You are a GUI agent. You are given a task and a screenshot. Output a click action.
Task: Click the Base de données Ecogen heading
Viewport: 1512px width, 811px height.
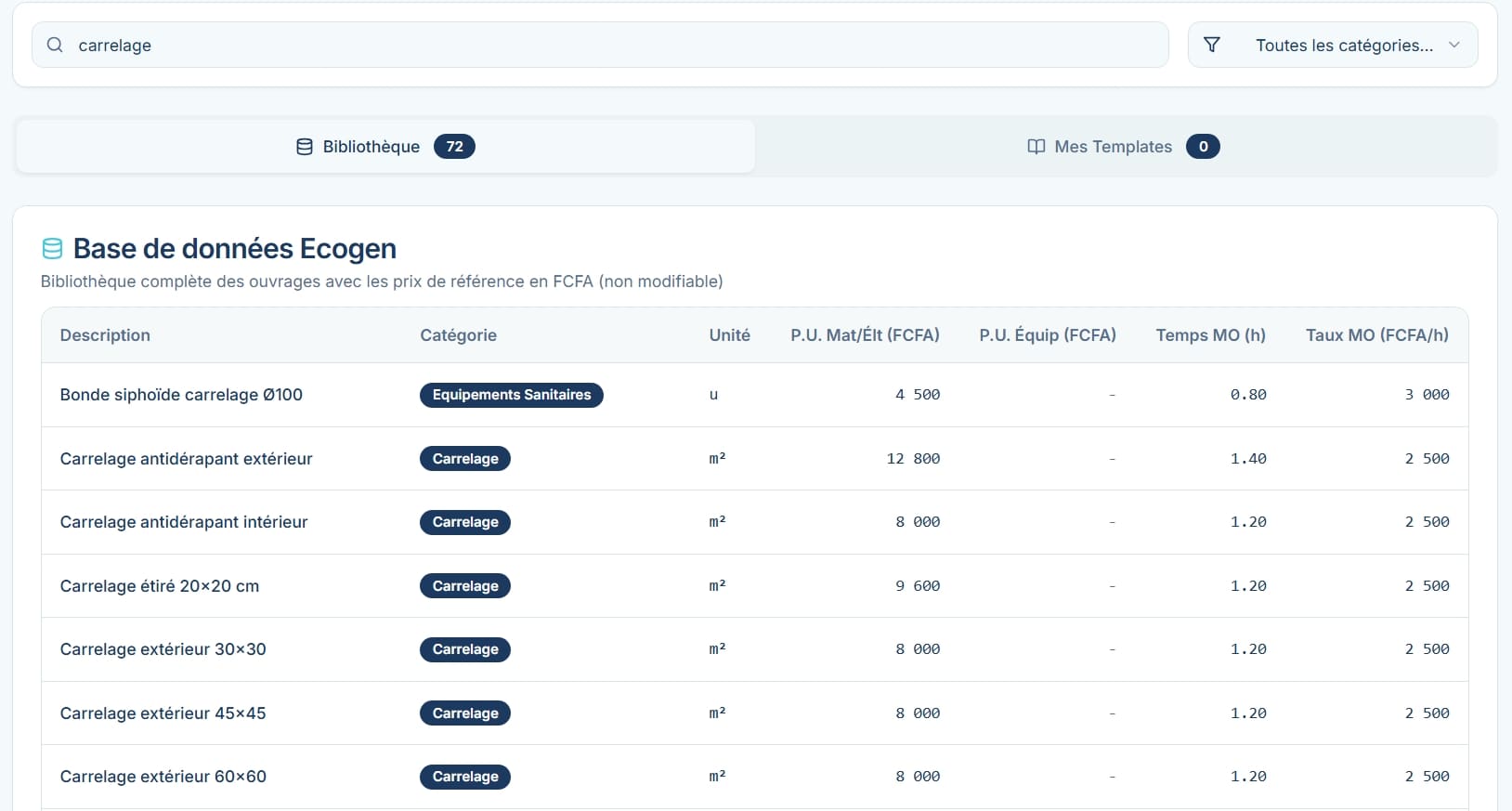click(235, 248)
